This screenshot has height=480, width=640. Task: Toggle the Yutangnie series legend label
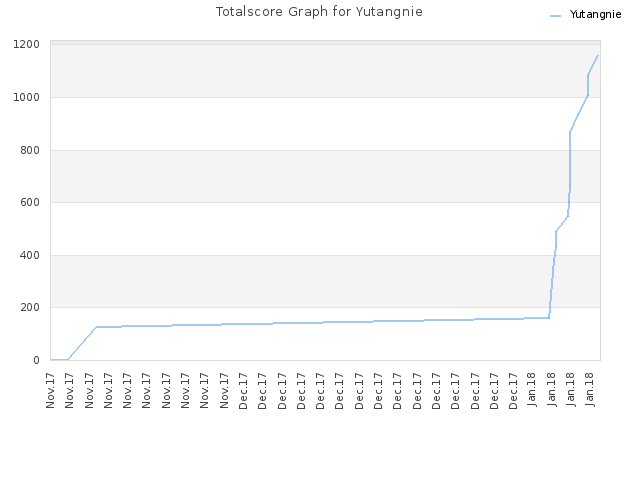pyautogui.click(x=596, y=15)
